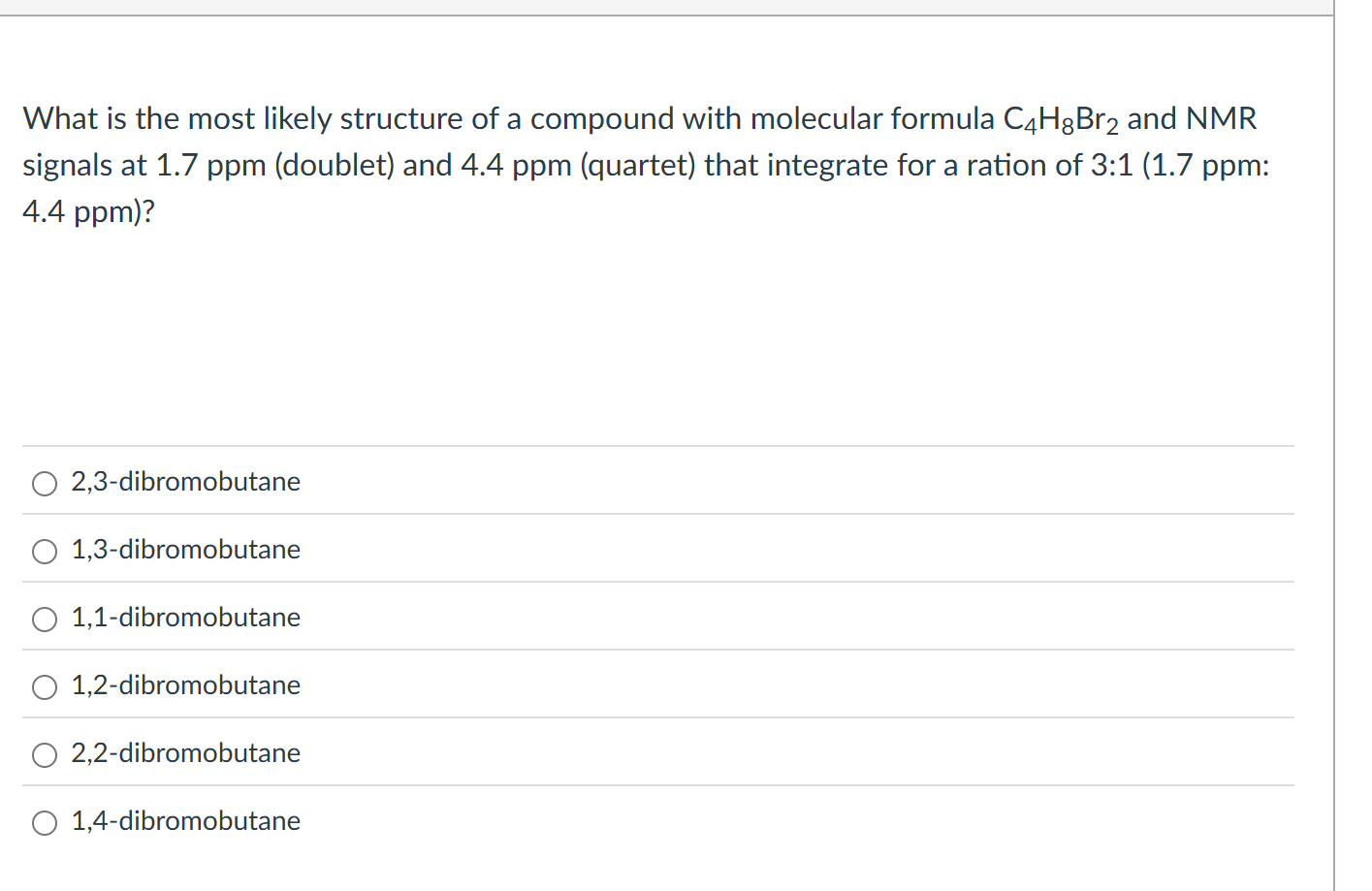Click the 1,2-dibromobutane answer label
1372x891 pixels.
184,685
